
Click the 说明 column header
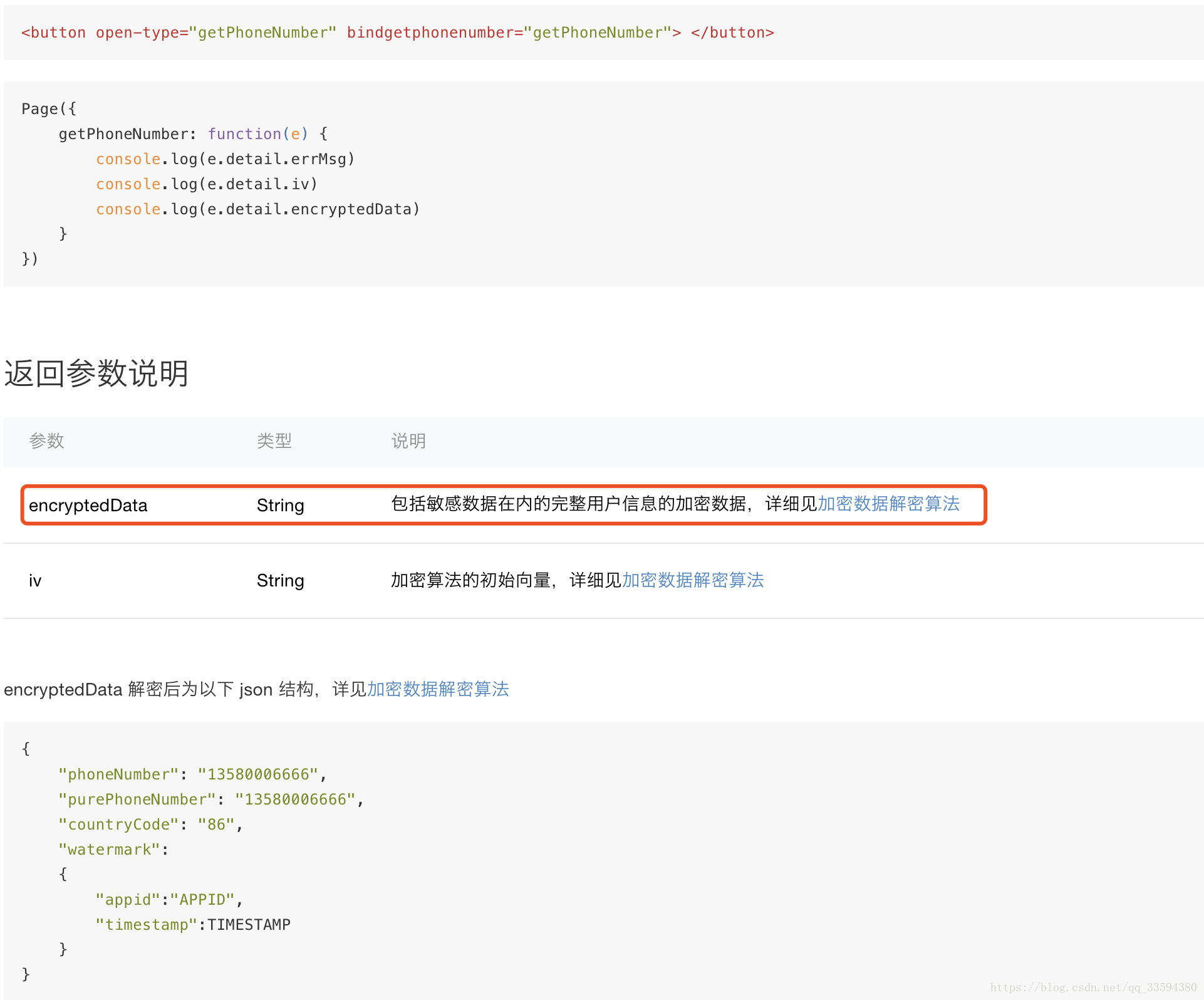point(408,441)
